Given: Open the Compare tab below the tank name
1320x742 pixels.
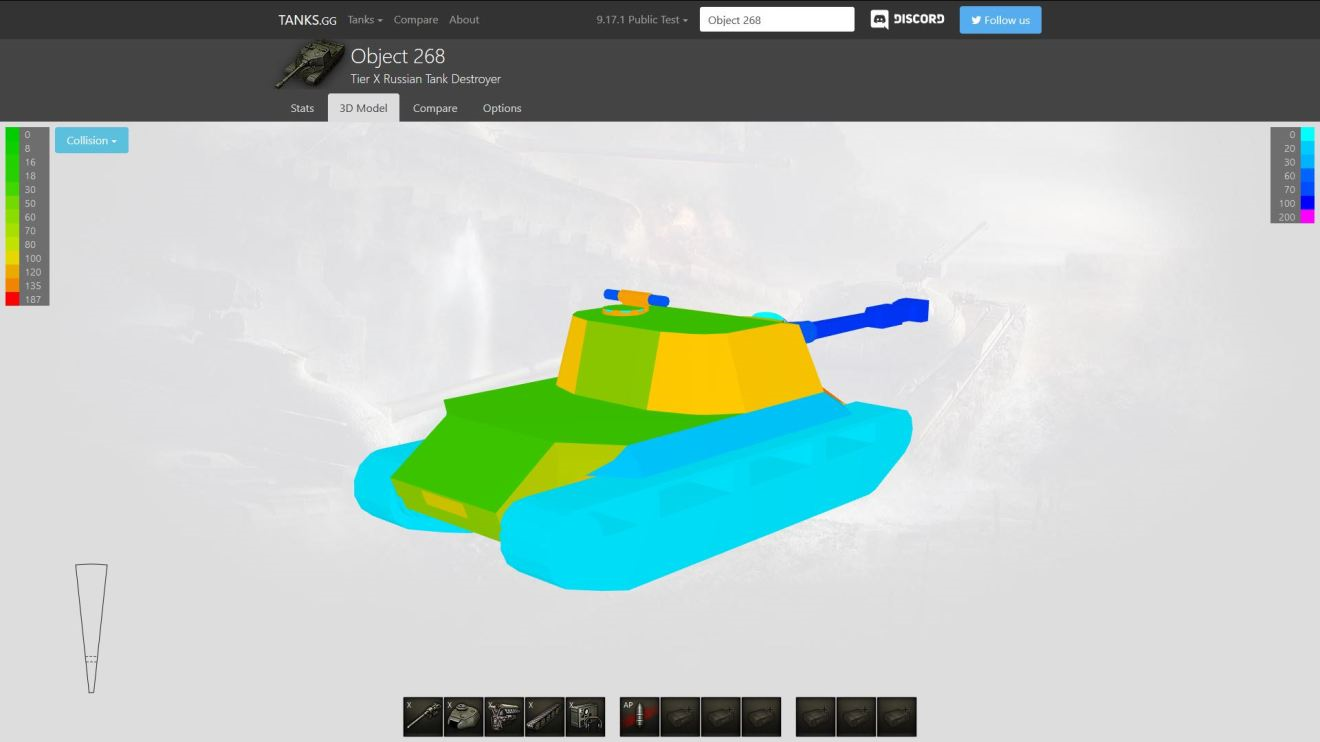Looking at the screenshot, I should (x=435, y=108).
